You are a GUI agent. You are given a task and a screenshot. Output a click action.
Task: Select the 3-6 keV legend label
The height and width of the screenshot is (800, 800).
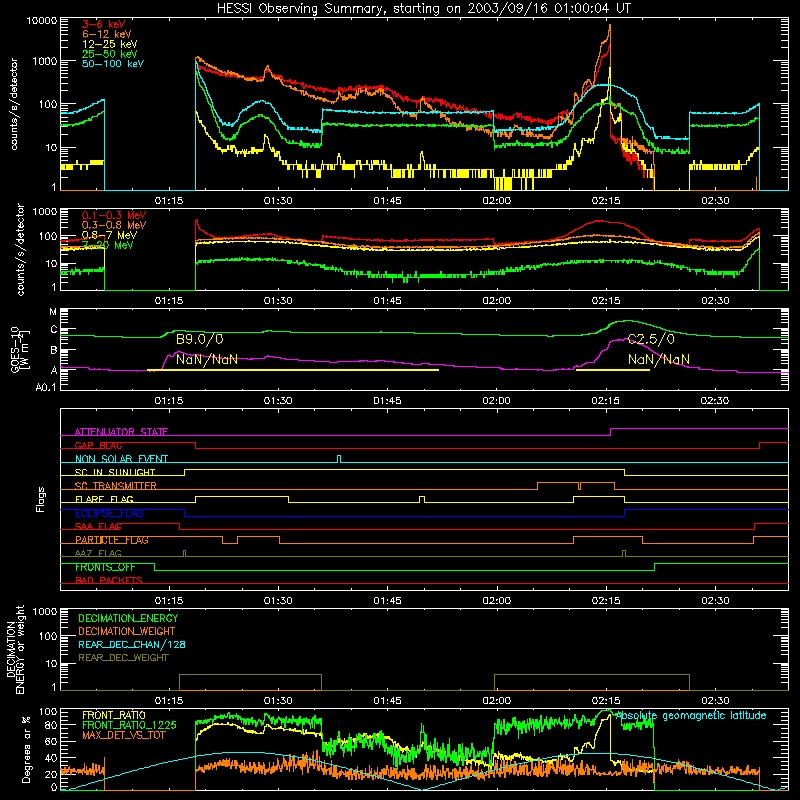104,24
